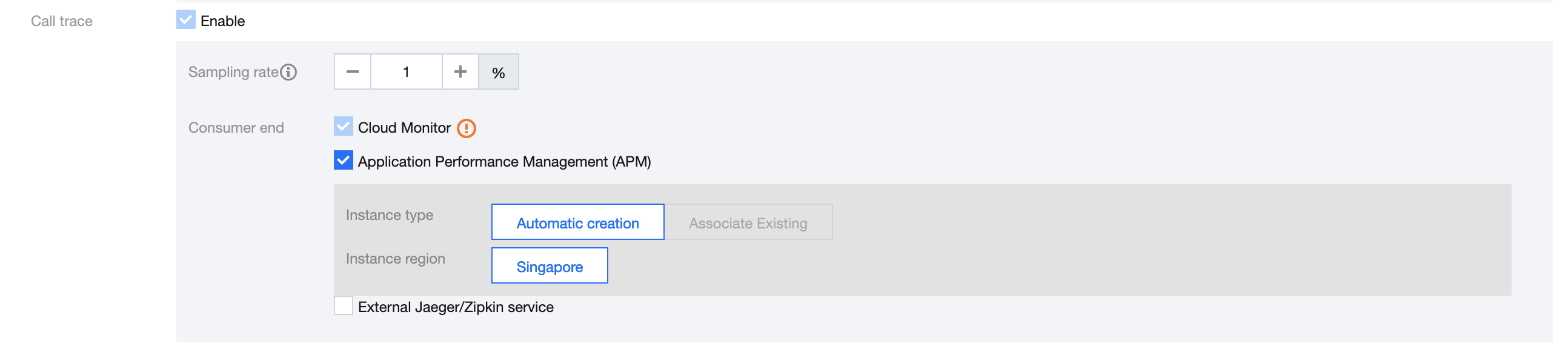The width and height of the screenshot is (1568, 349).
Task: Click the orange Cloud Monitor warning icon
Action: pos(467,128)
